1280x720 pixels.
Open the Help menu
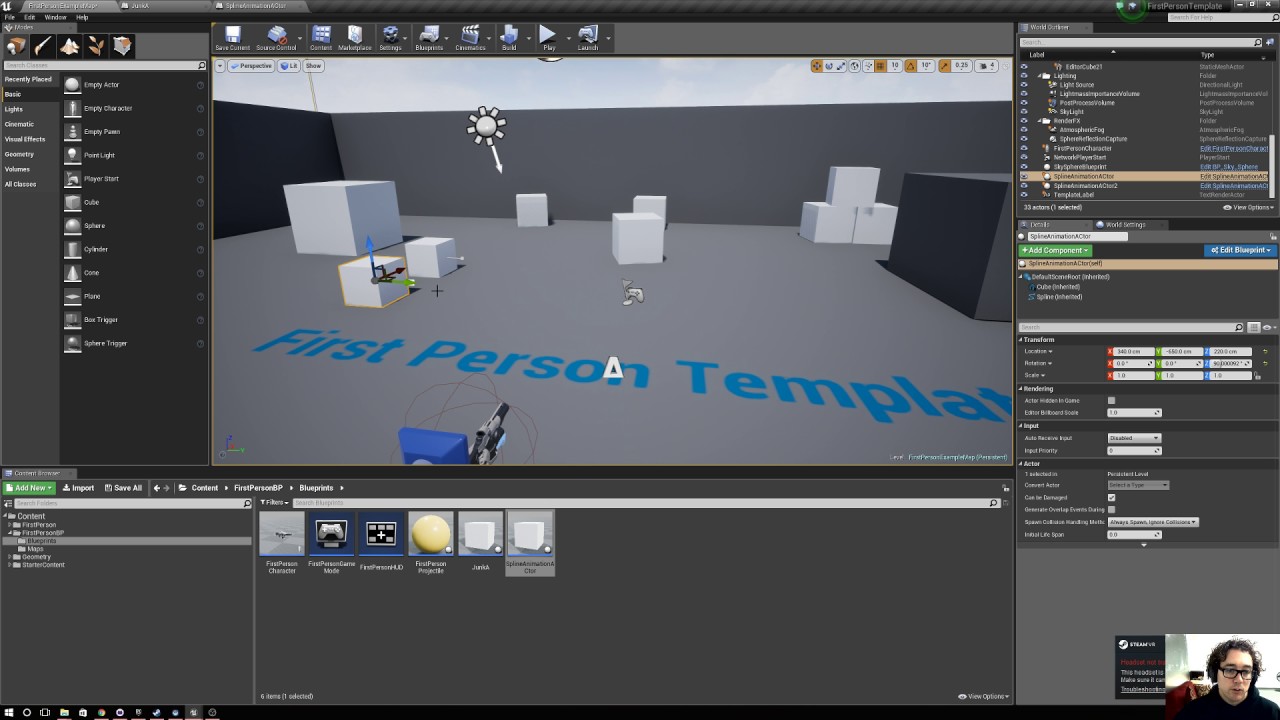point(82,17)
